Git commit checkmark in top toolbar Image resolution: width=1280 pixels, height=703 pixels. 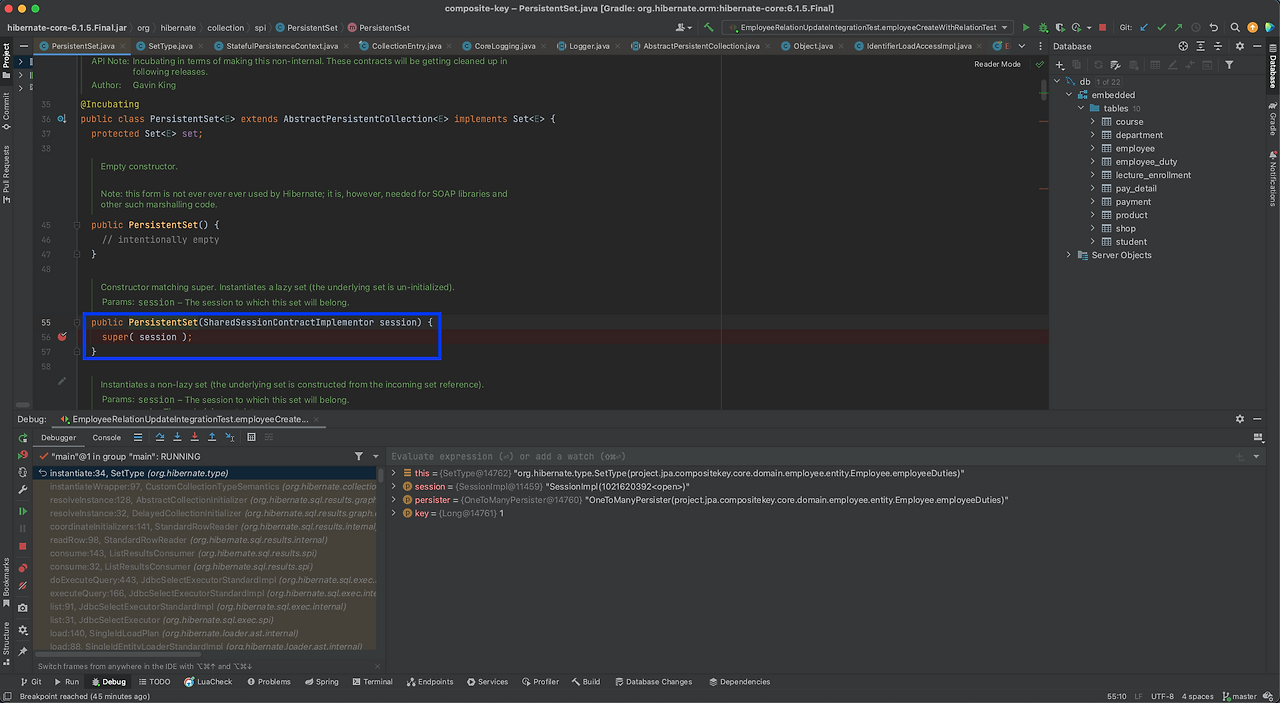pyautogui.click(x=1162, y=28)
